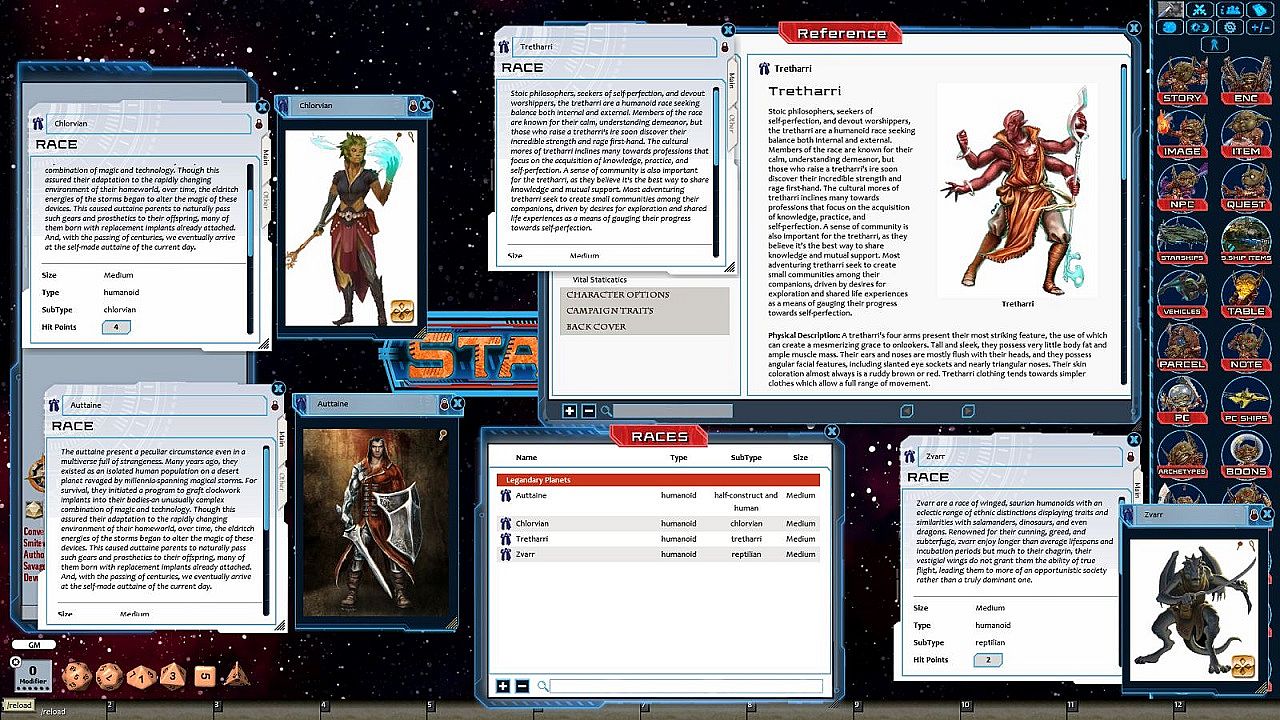
Task: Collapse all in the Races list
Action: pyautogui.click(x=522, y=686)
